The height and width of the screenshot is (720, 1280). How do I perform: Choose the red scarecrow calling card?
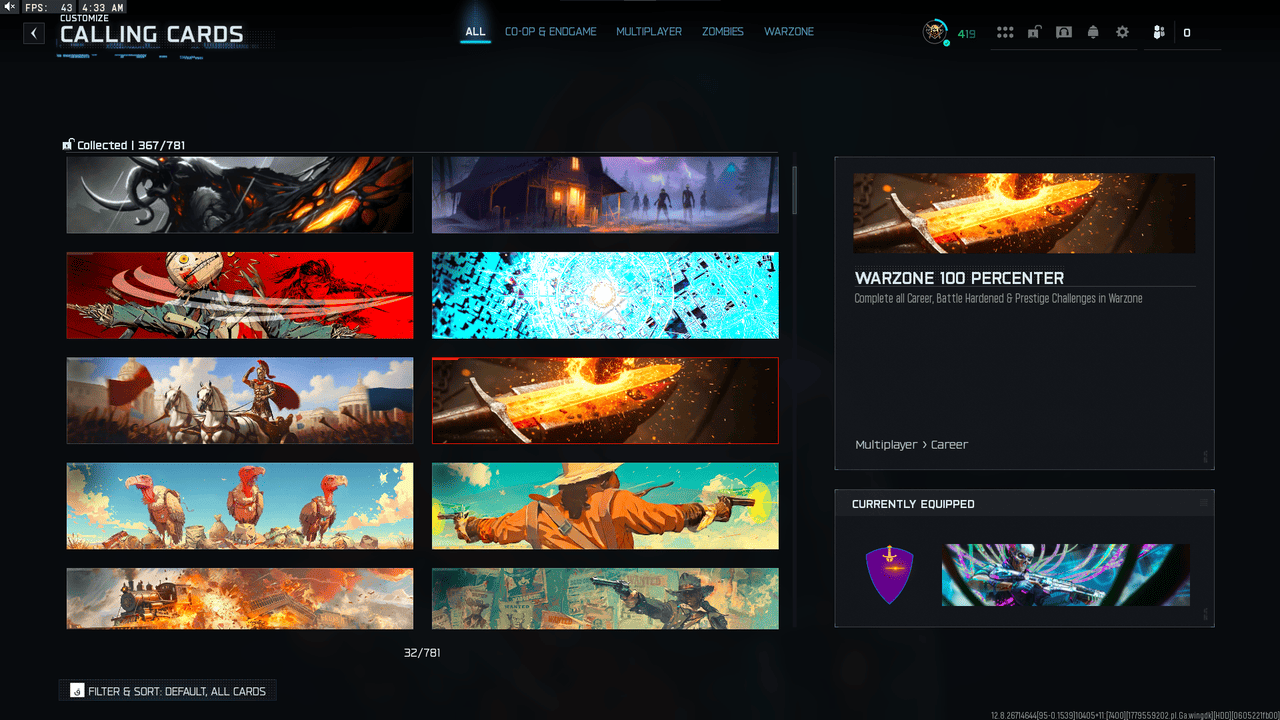[240, 295]
